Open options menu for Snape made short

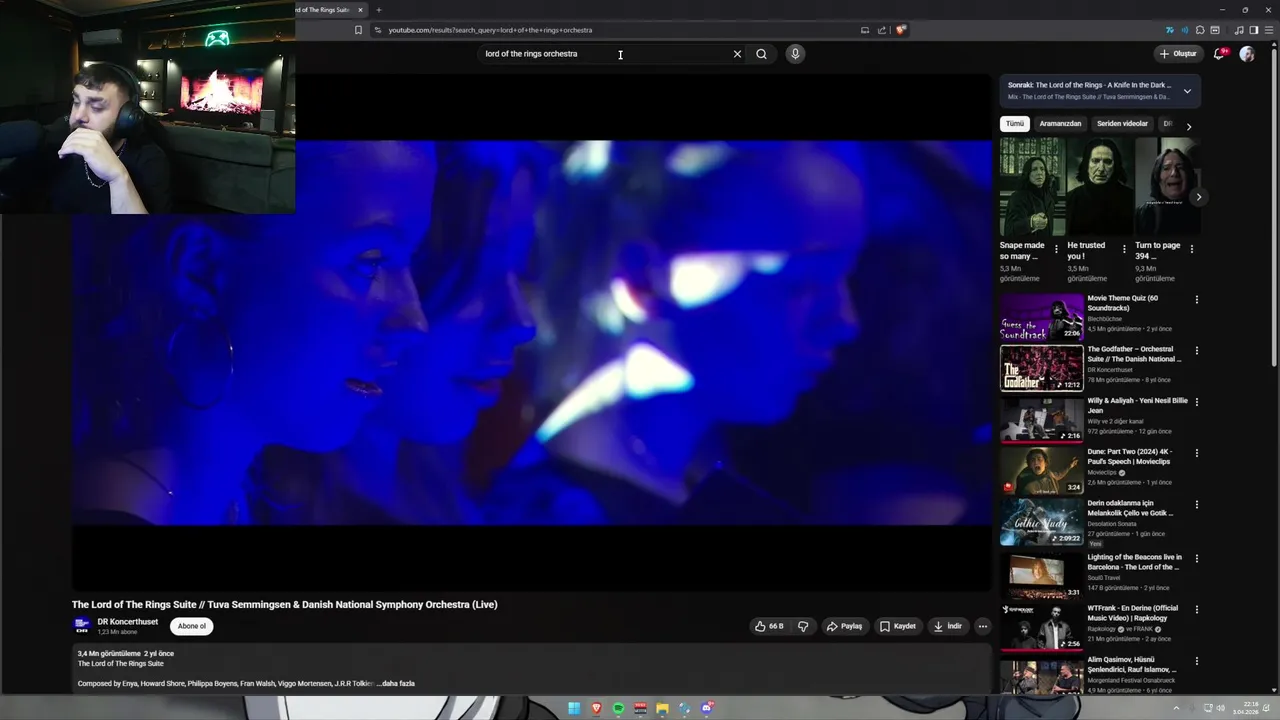point(1056,249)
